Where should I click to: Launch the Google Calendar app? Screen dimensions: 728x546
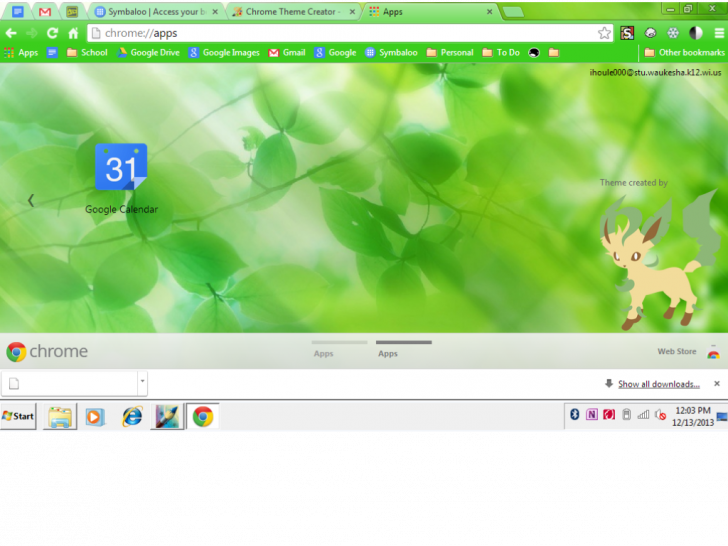121,179
